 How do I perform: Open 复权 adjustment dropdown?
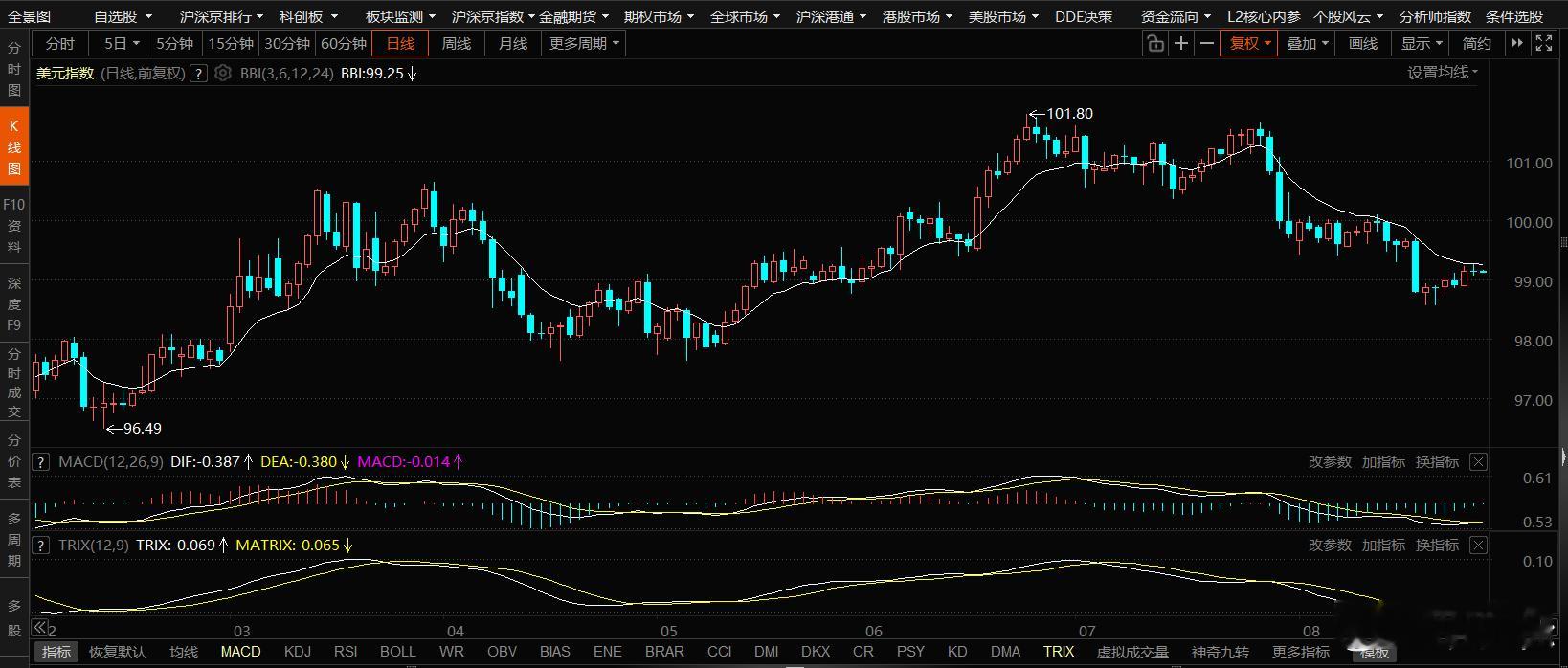tap(1249, 43)
